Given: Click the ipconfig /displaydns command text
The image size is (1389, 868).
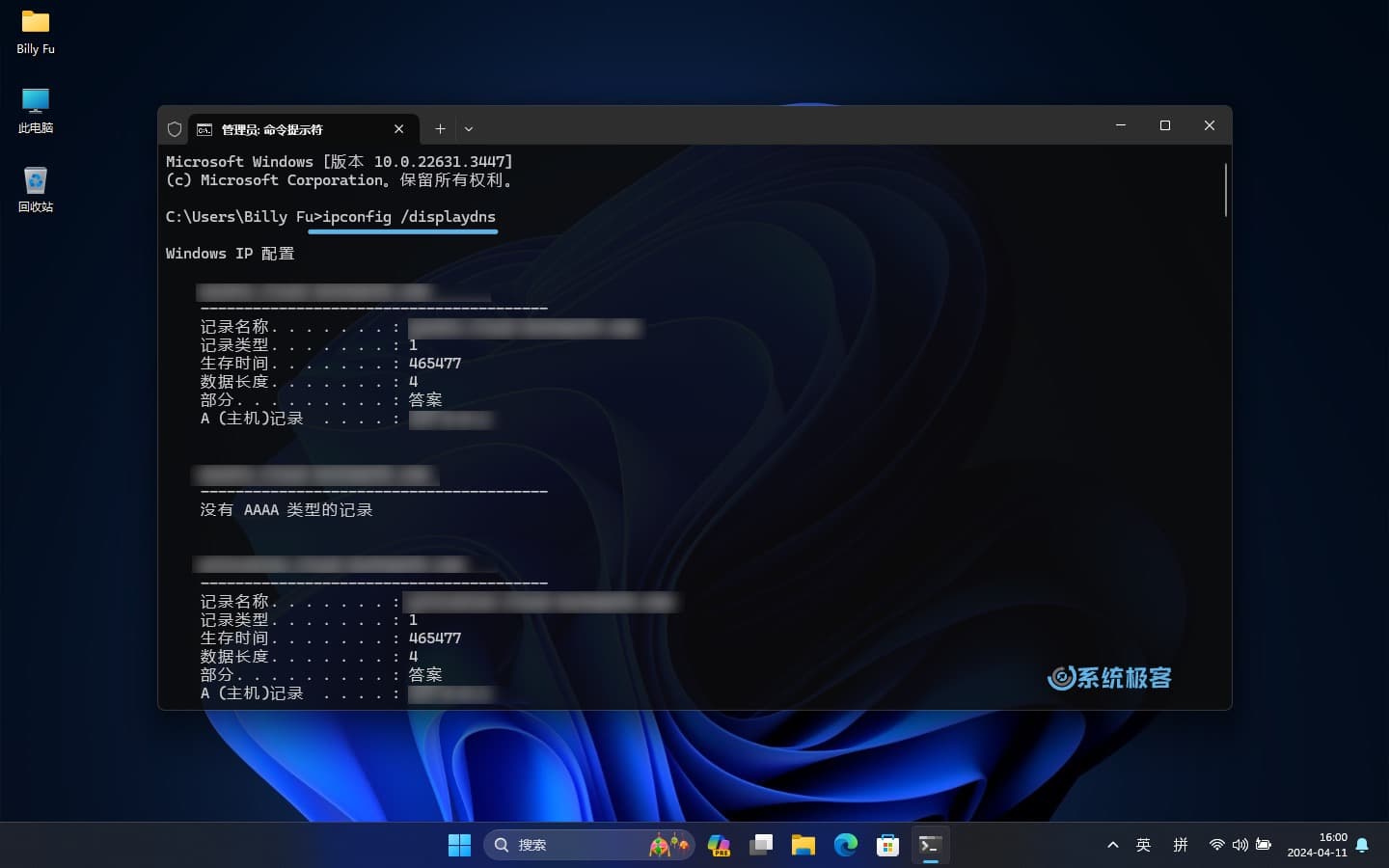Looking at the screenshot, I should coord(409,216).
